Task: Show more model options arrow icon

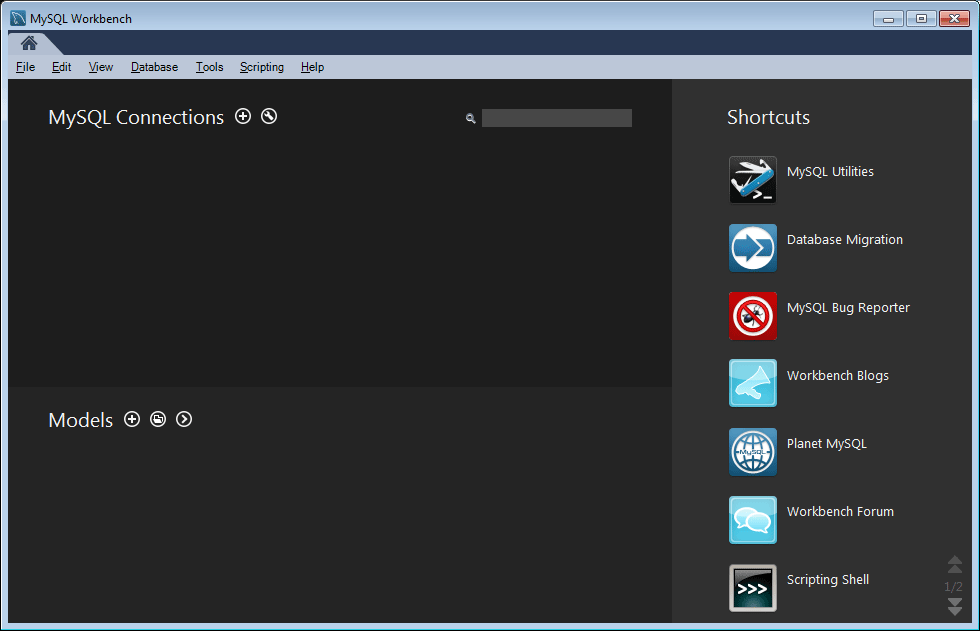Action: (x=184, y=419)
